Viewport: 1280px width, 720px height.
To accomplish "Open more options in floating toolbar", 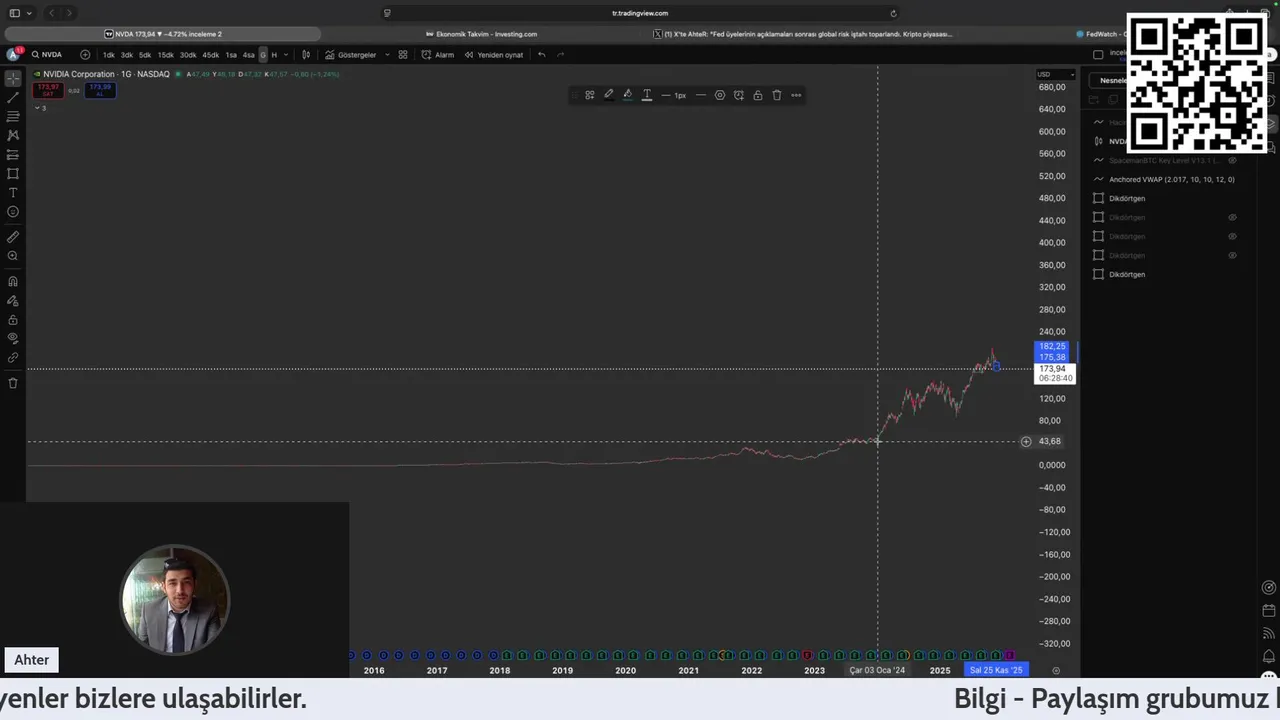I will click(796, 95).
